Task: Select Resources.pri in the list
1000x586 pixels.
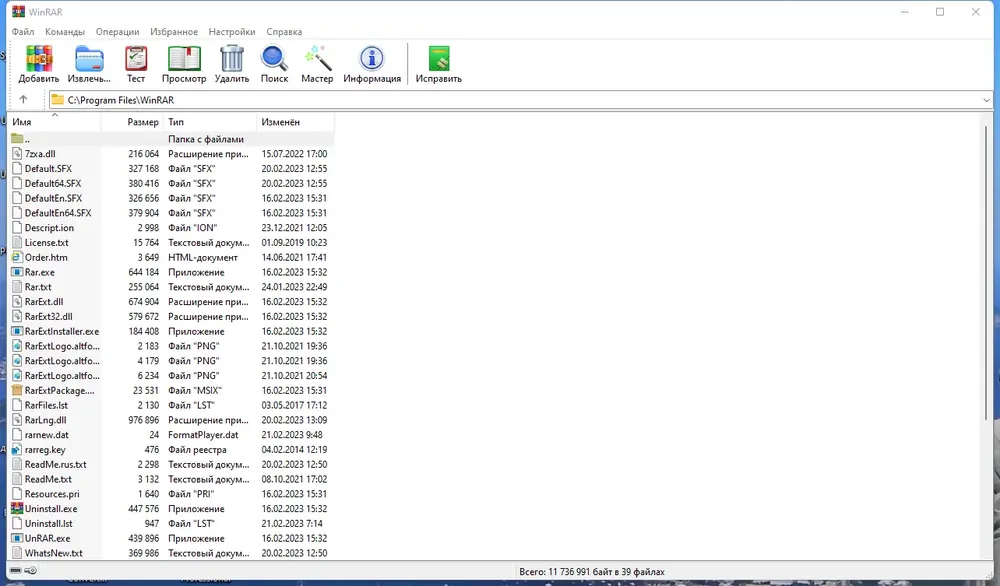Action: (52, 494)
